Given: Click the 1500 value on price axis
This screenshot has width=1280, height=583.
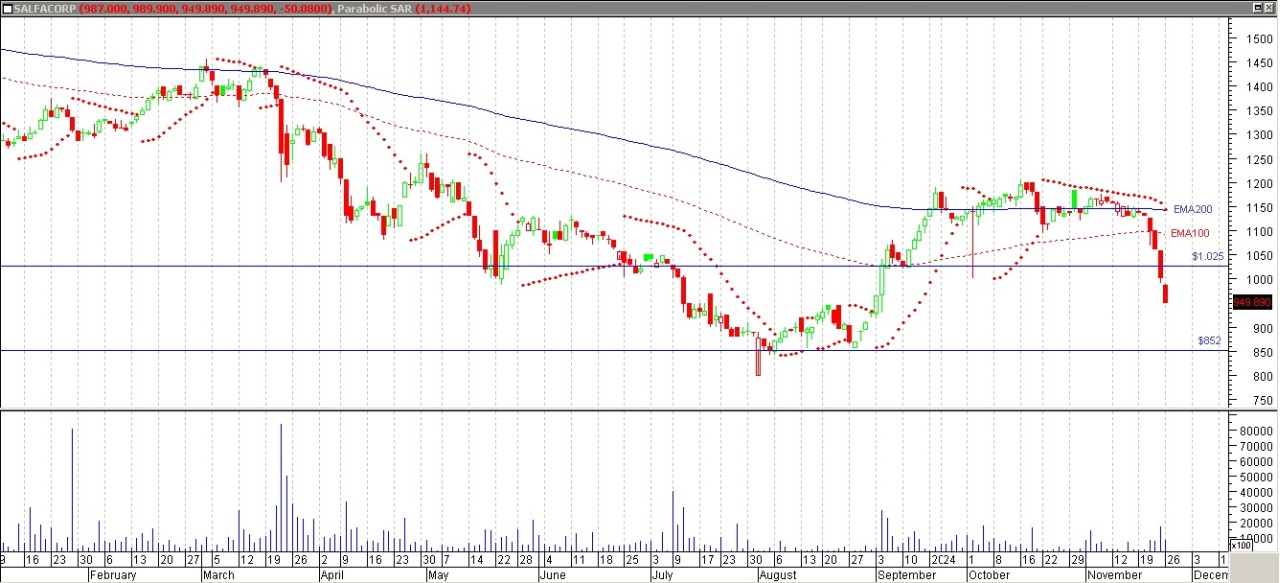Looking at the screenshot, I should (1259, 39).
